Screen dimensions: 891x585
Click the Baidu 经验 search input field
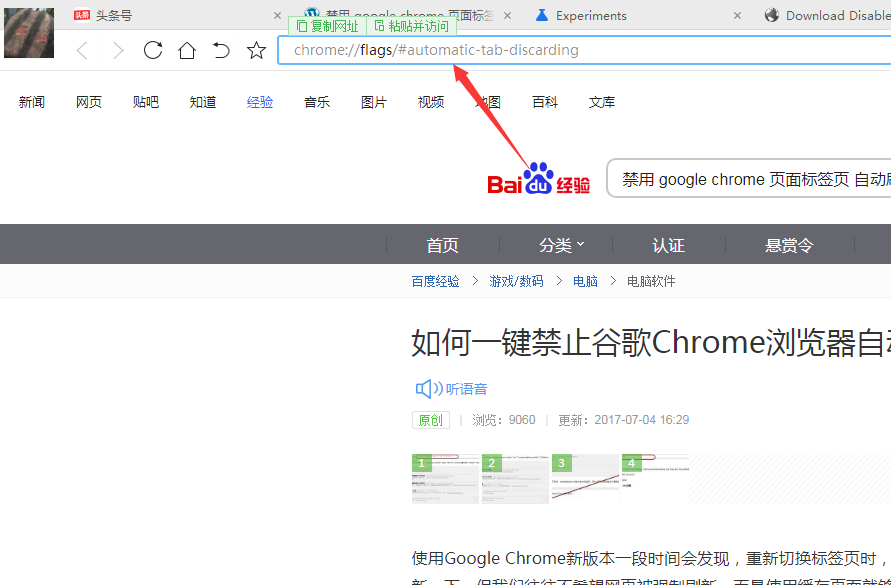click(750, 180)
